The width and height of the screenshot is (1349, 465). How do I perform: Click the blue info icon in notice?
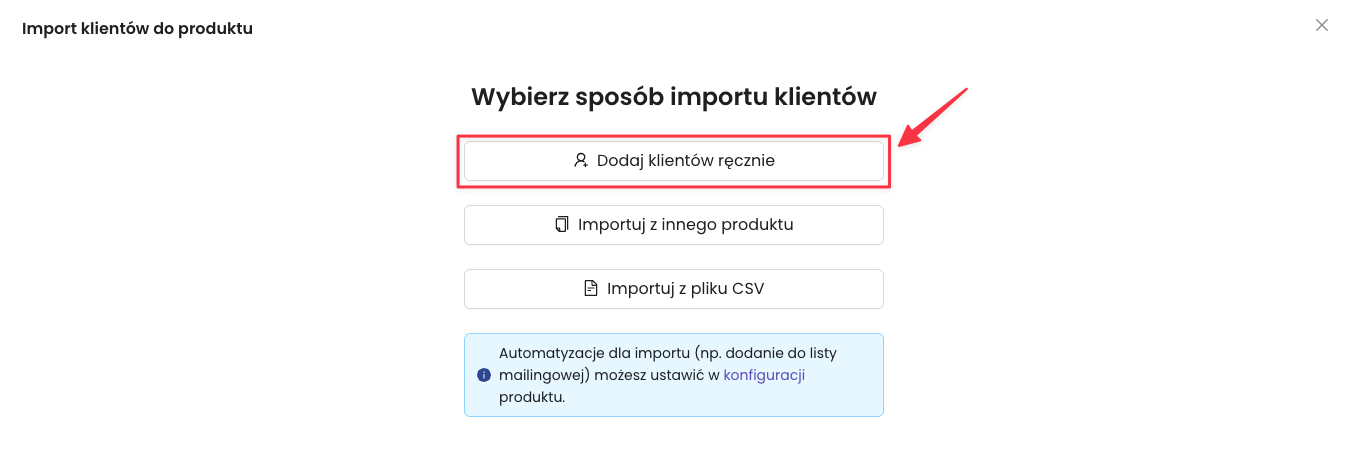[x=484, y=375]
